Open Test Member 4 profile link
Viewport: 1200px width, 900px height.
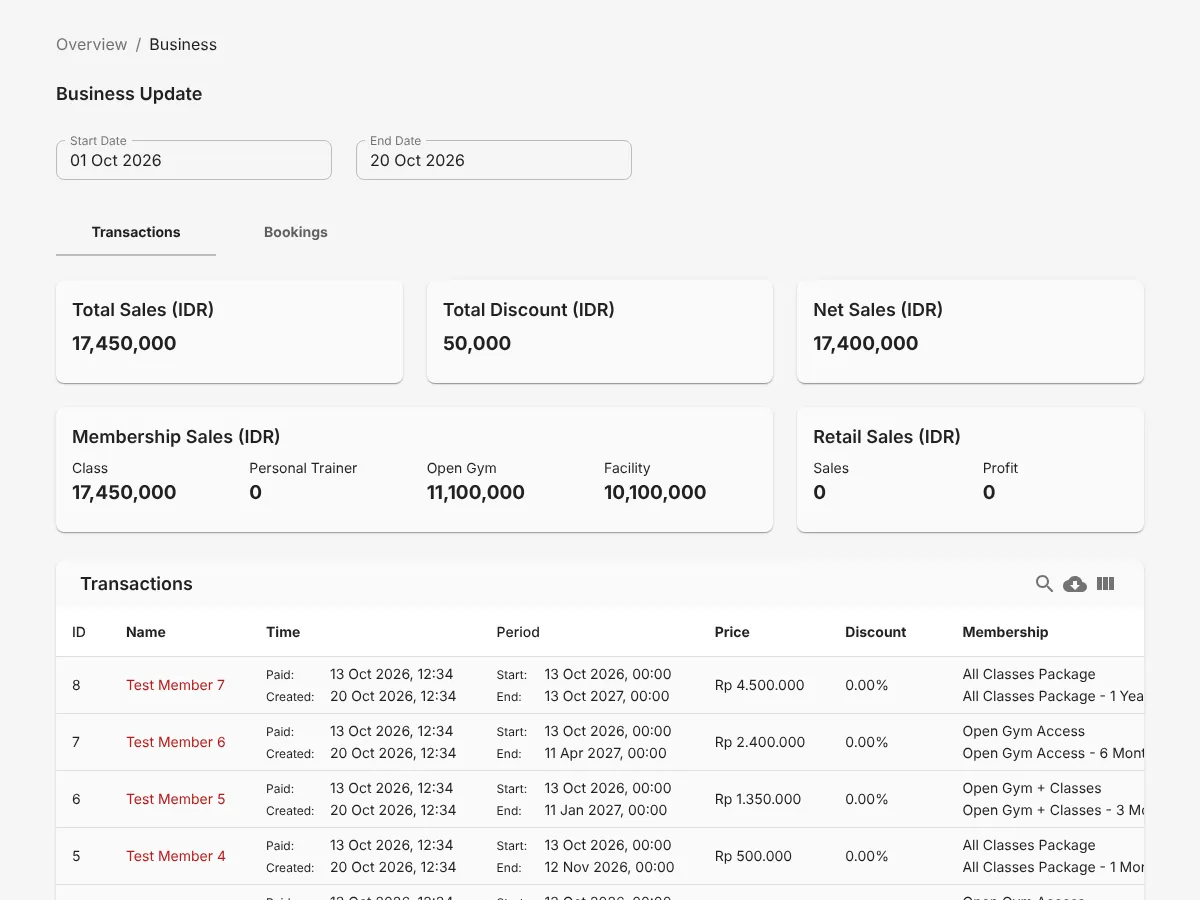coord(175,856)
